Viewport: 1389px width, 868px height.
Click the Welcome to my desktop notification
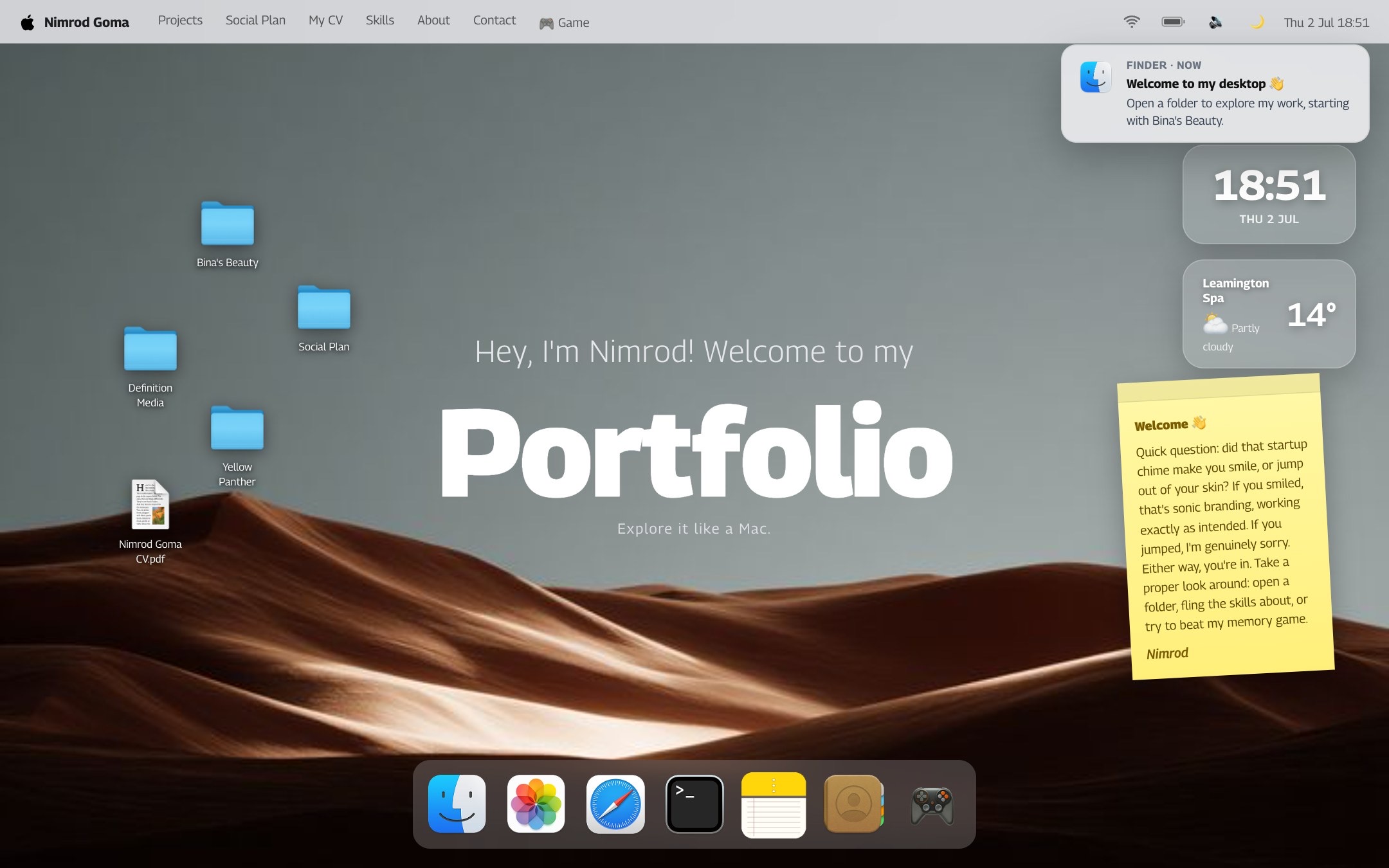[1215, 93]
